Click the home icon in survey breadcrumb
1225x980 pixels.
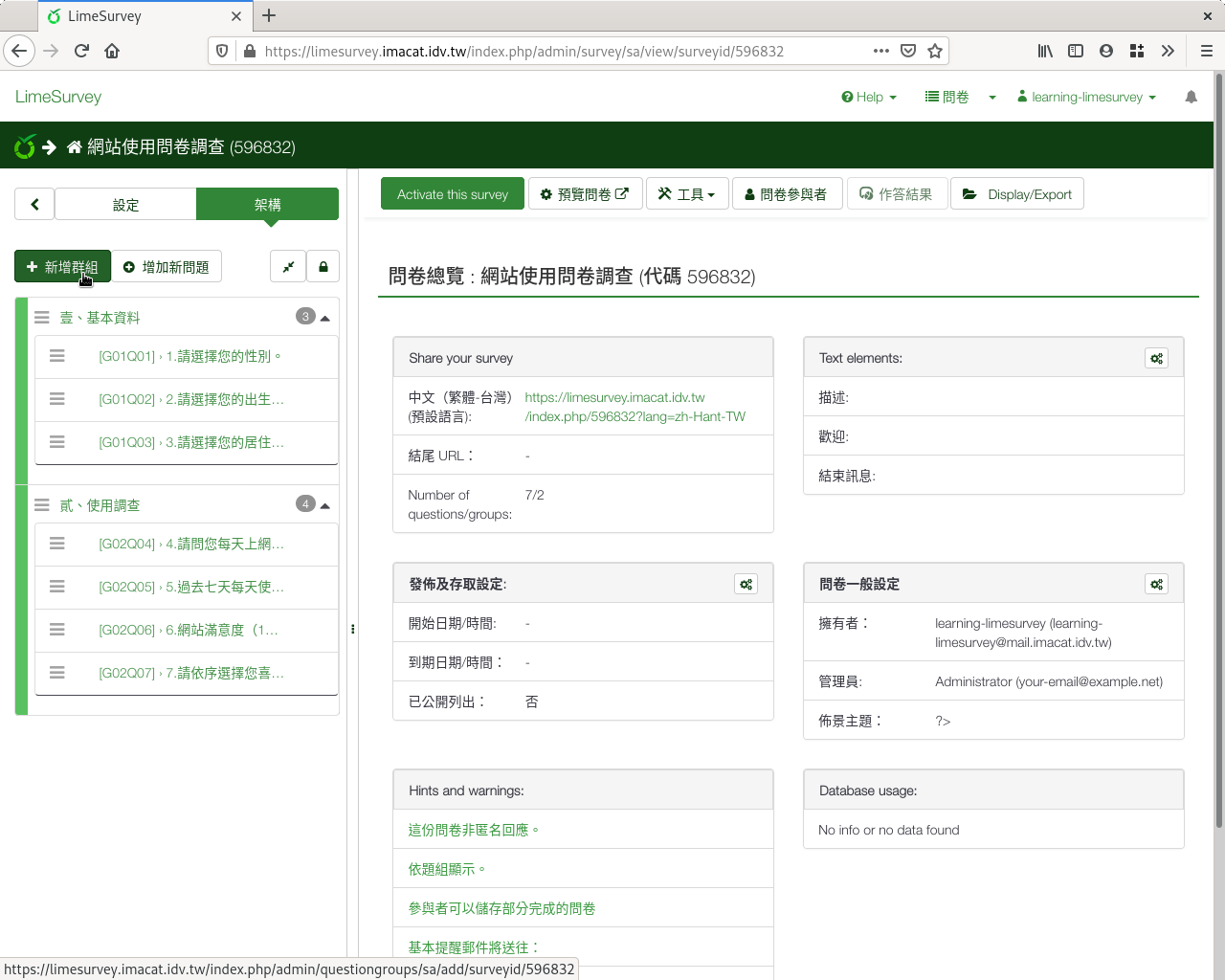point(74,146)
